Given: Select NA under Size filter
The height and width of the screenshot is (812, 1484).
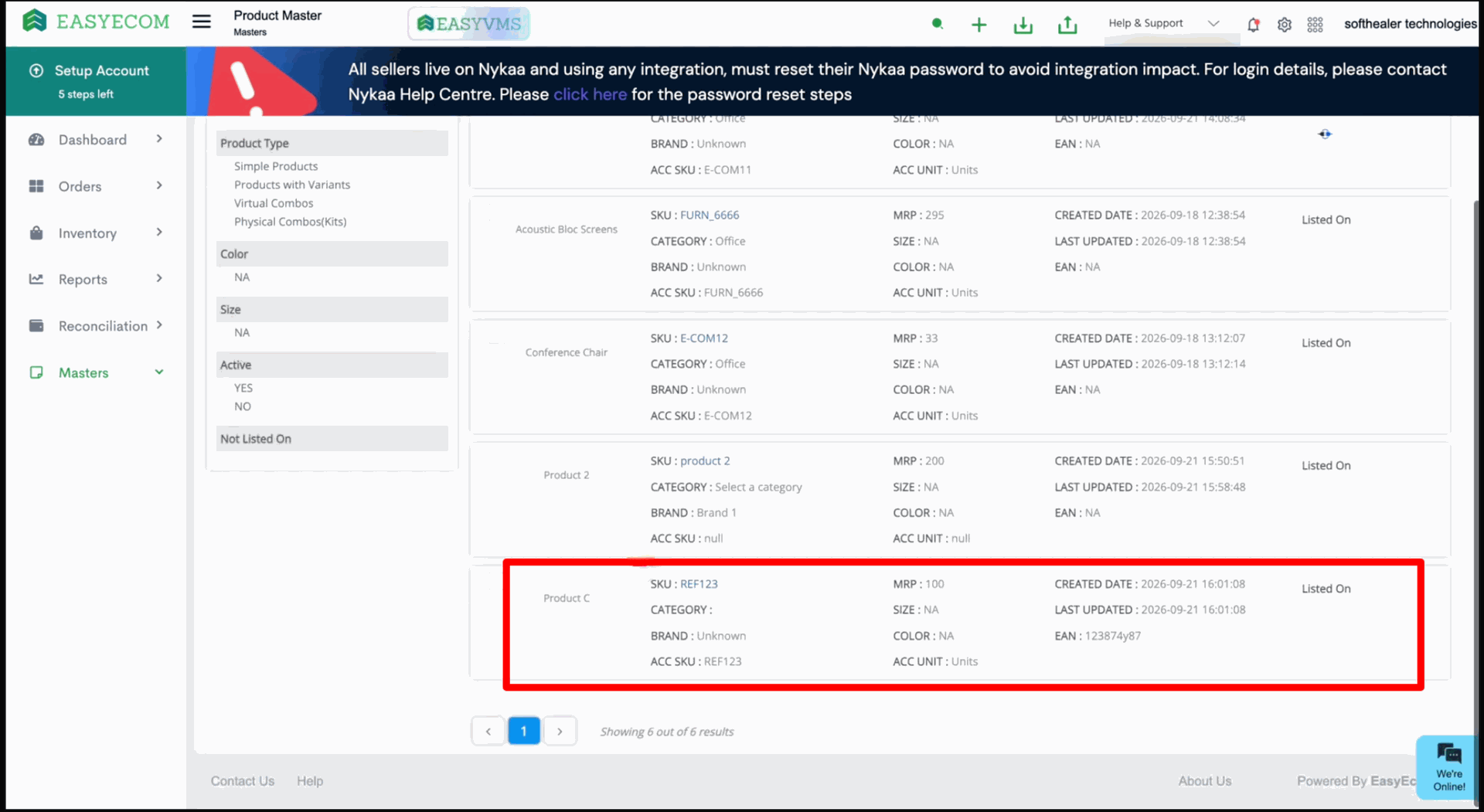Looking at the screenshot, I should [x=242, y=332].
